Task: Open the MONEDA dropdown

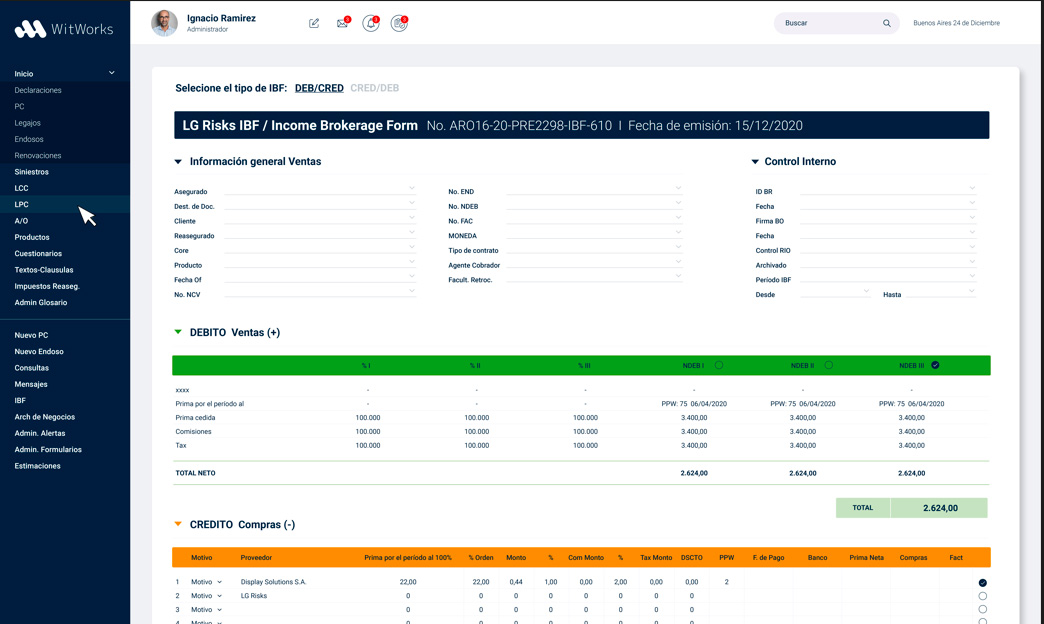Action: point(677,233)
